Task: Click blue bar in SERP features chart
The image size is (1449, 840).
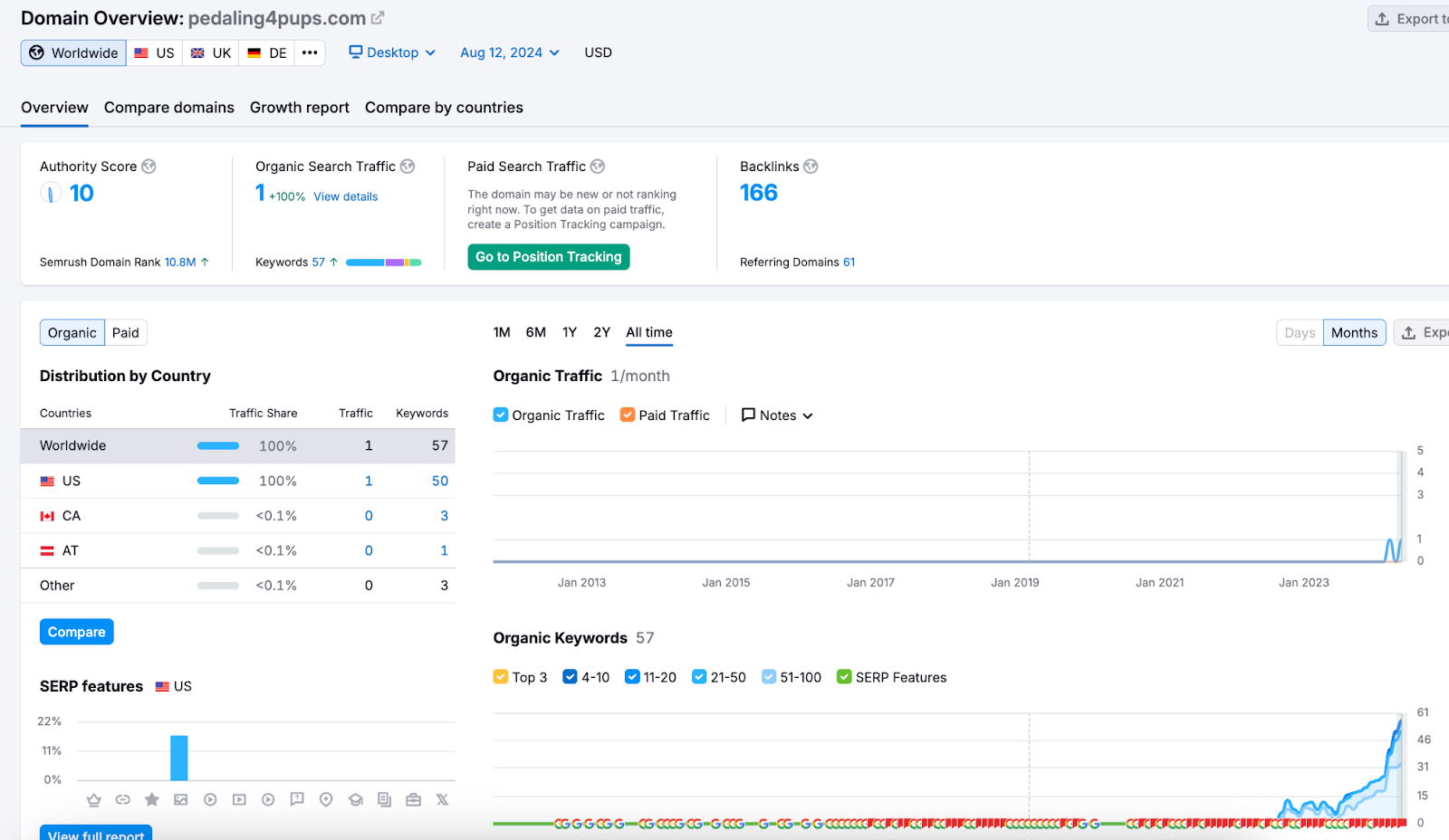Action: point(179,758)
